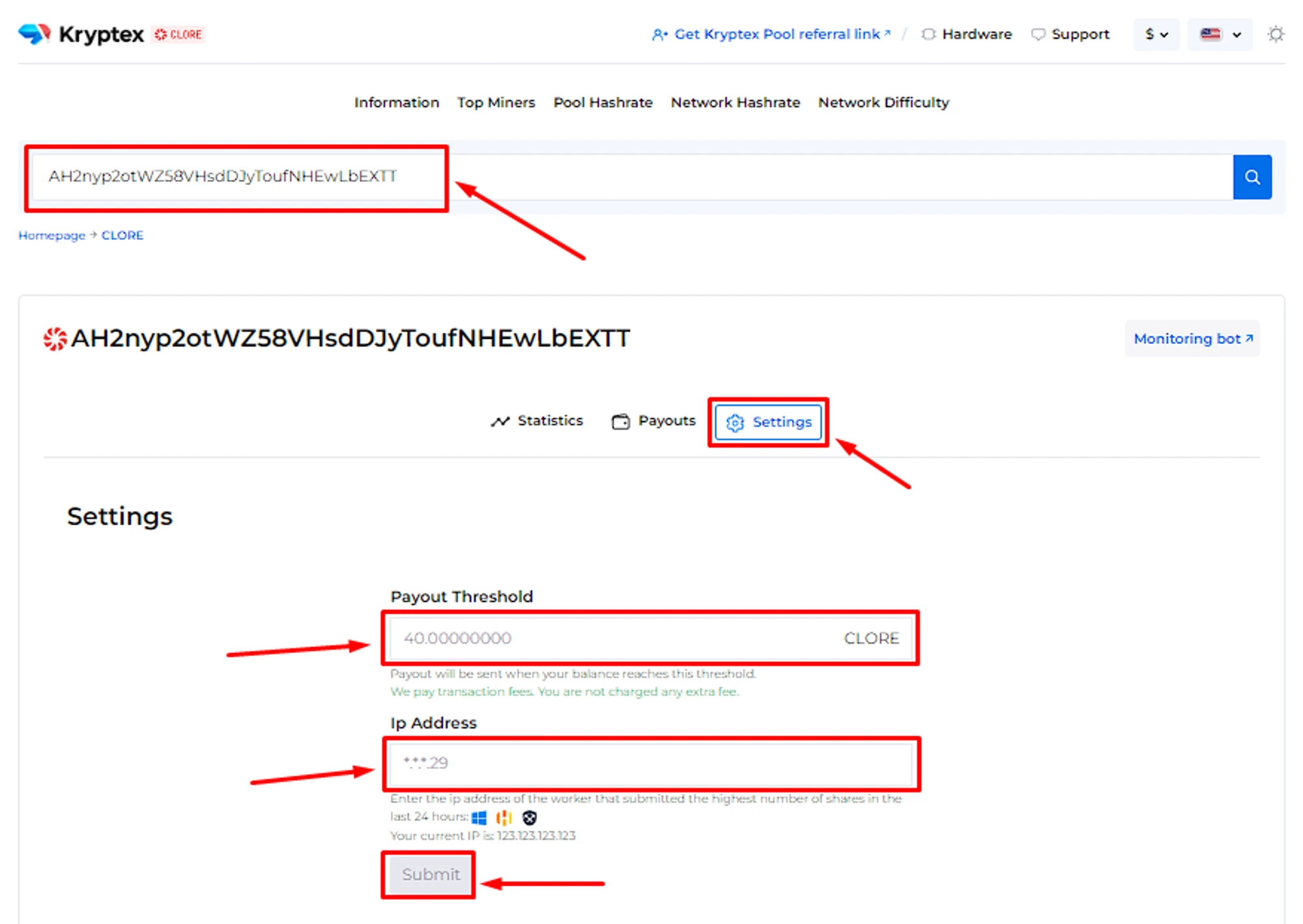Switch to the Statistics tab
Viewport: 1303px width, 924px height.
537,421
